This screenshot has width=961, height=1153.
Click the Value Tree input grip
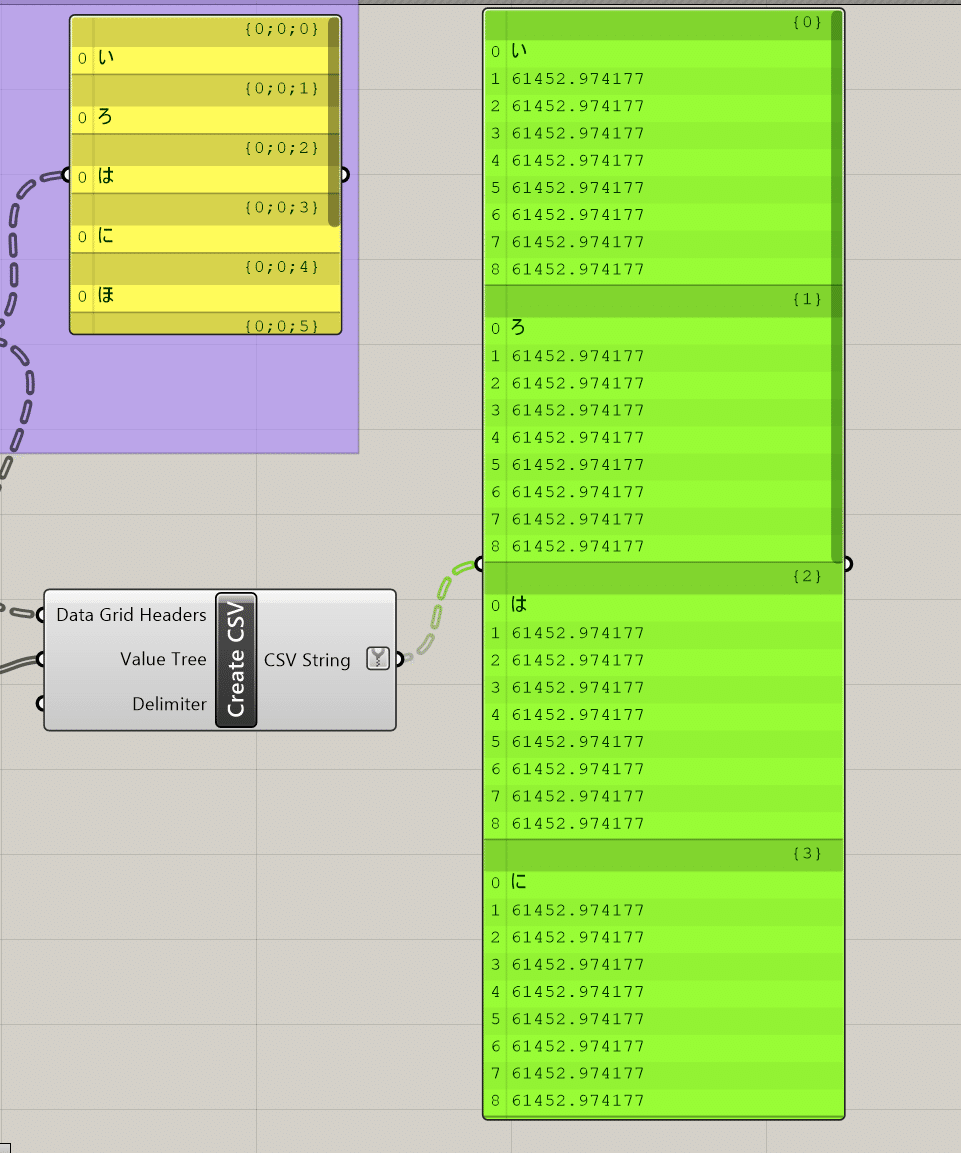(41, 659)
